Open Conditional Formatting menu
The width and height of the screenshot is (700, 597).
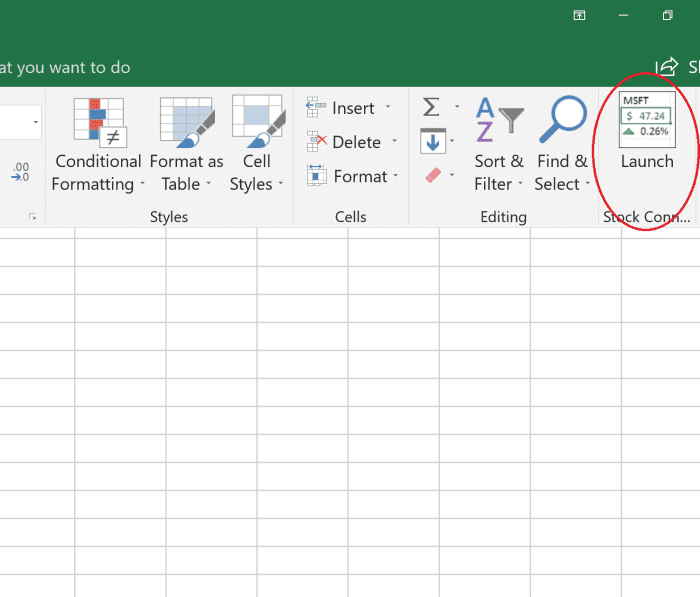98,145
